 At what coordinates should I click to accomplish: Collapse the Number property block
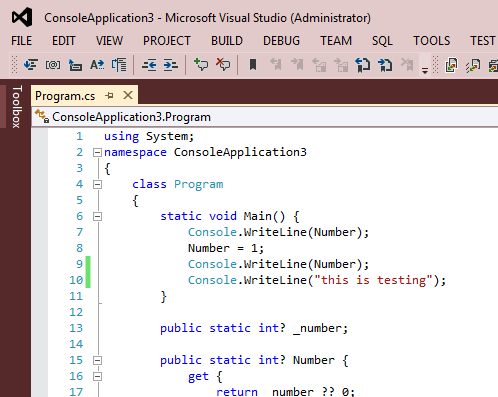pyautogui.click(x=97, y=360)
